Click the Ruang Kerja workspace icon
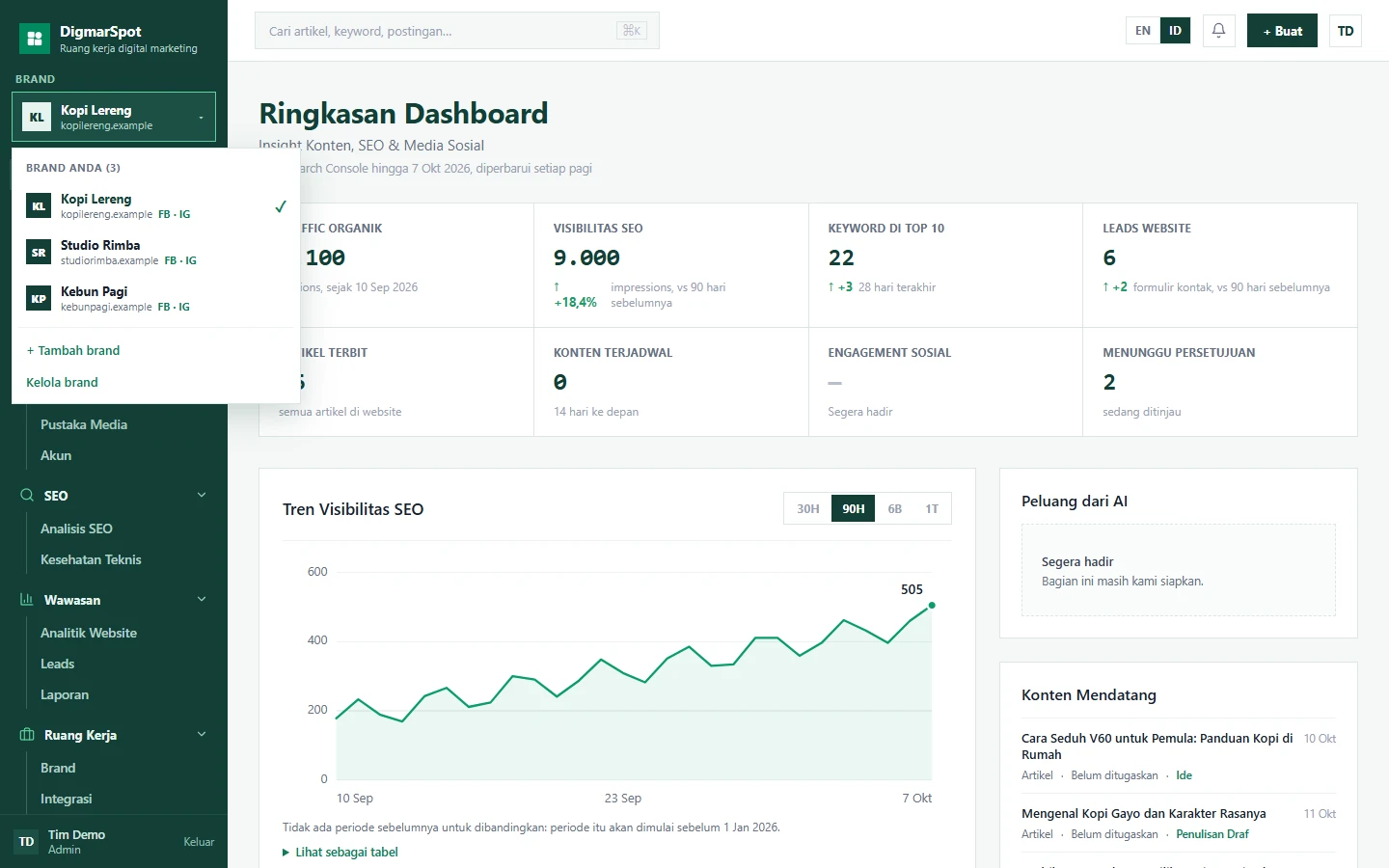The image size is (1389, 868). point(27,734)
